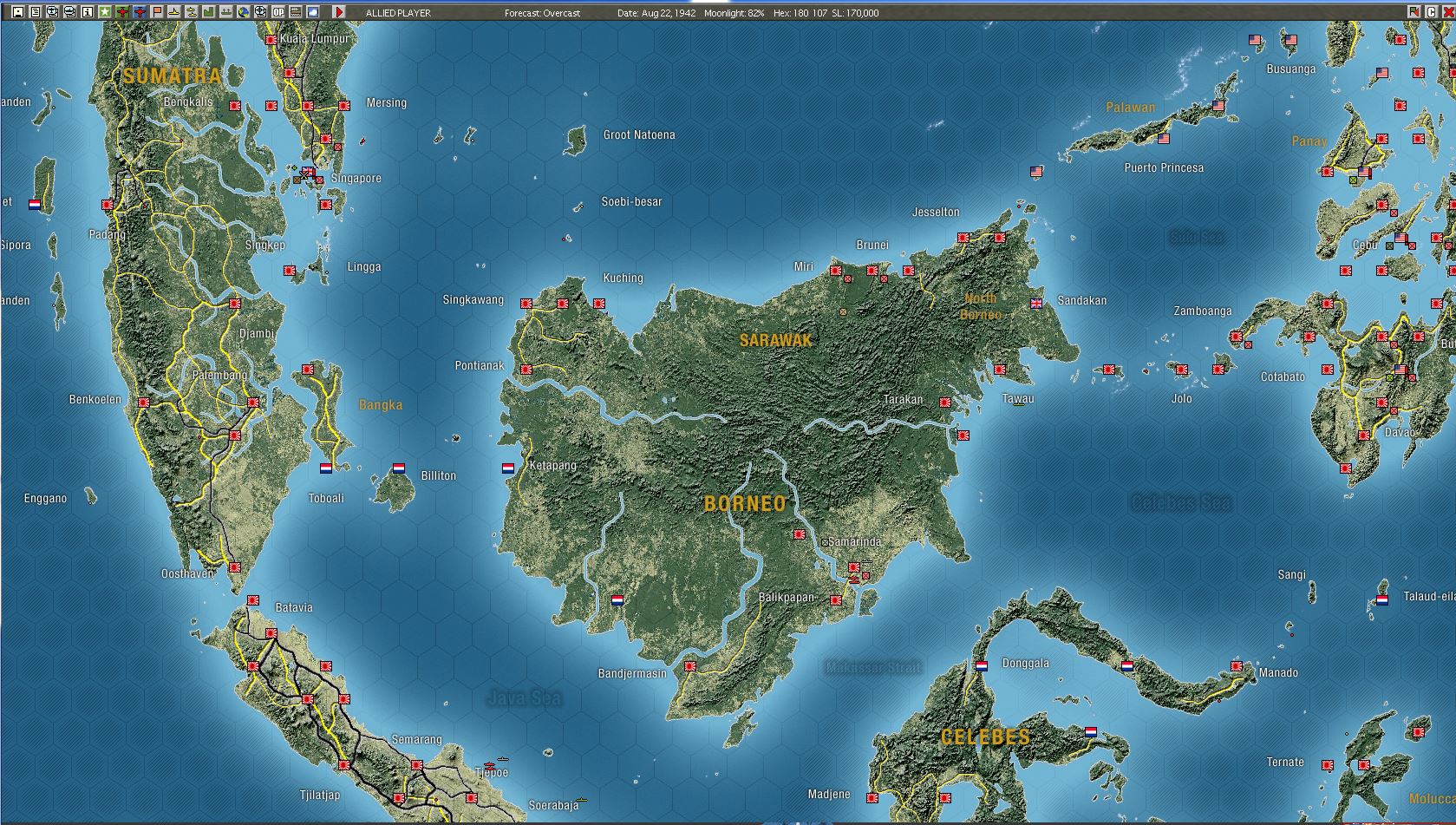Screen dimensions: 1456x825
Task: Click the 'Bangka' island label
Action: 381,404
